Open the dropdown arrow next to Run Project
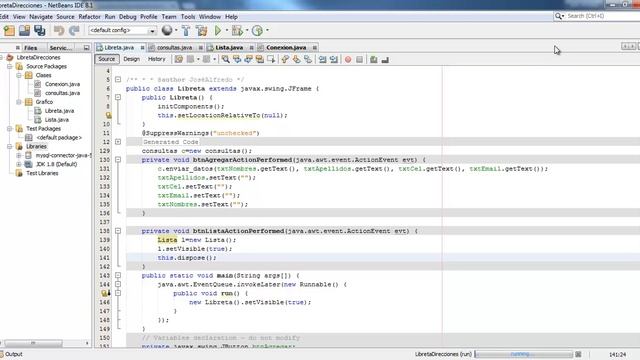 coord(227,30)
